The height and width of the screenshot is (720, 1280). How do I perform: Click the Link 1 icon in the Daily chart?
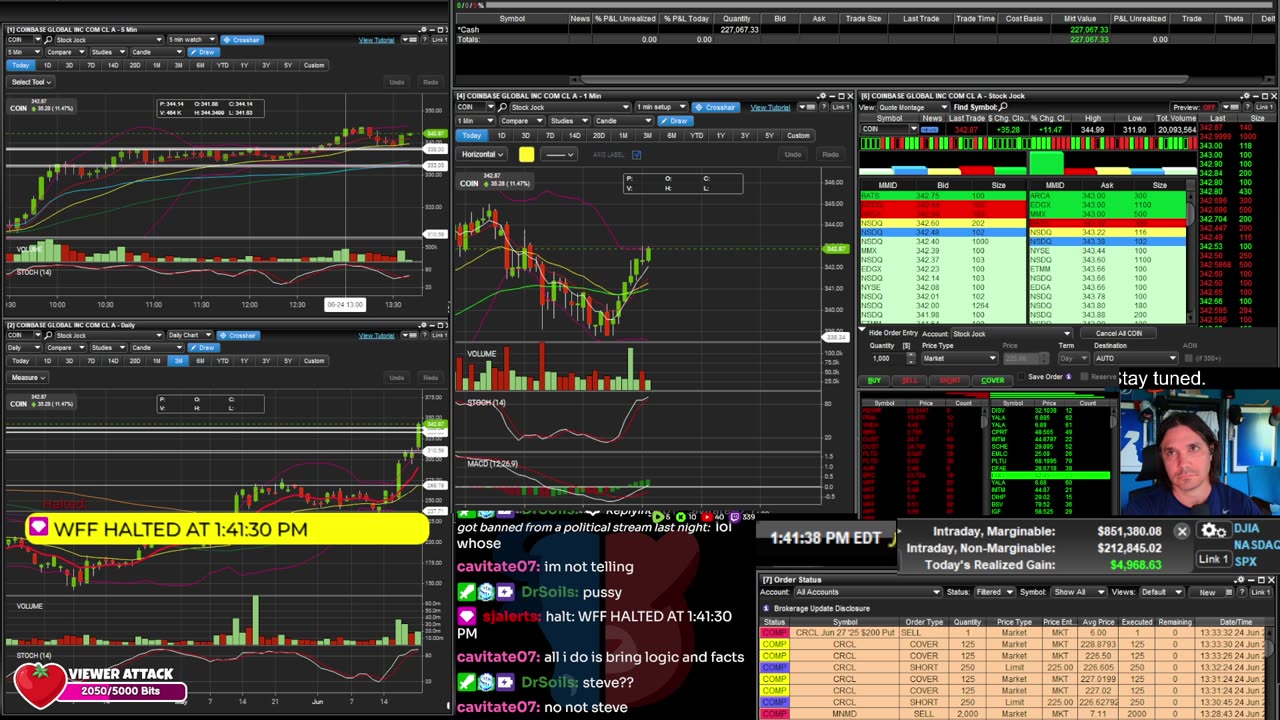point(440,335)
